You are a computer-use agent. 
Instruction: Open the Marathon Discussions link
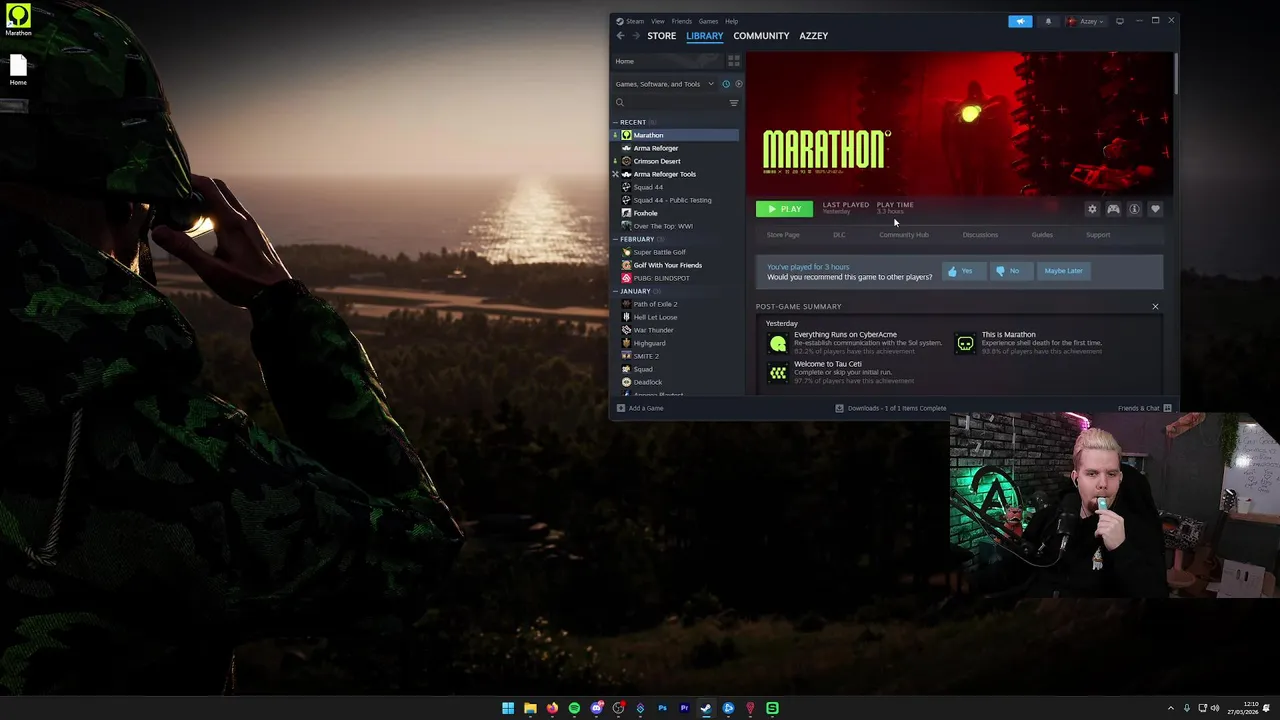tap(980, 235)
